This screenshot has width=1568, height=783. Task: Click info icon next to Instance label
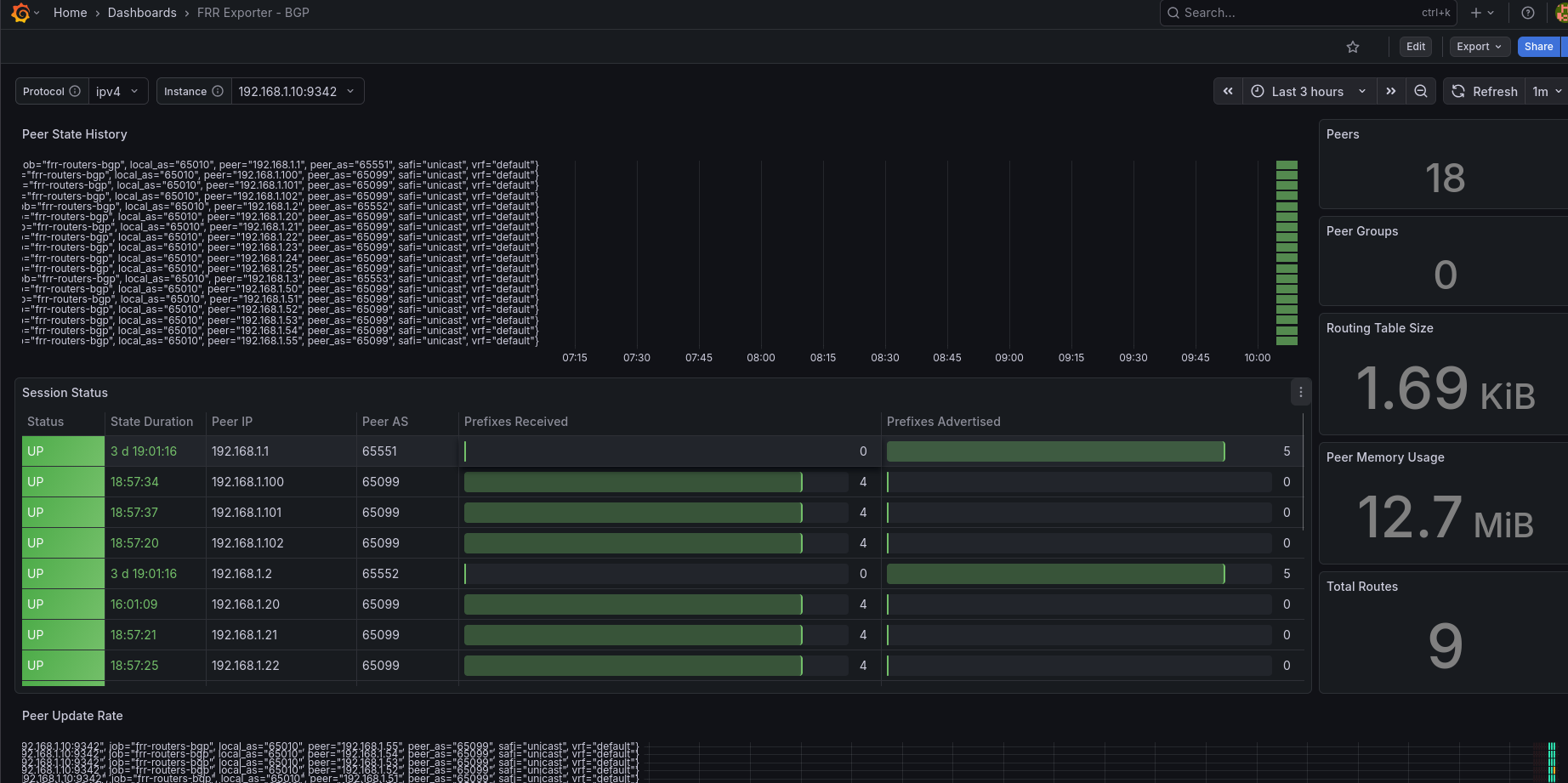tap(218, 91)
